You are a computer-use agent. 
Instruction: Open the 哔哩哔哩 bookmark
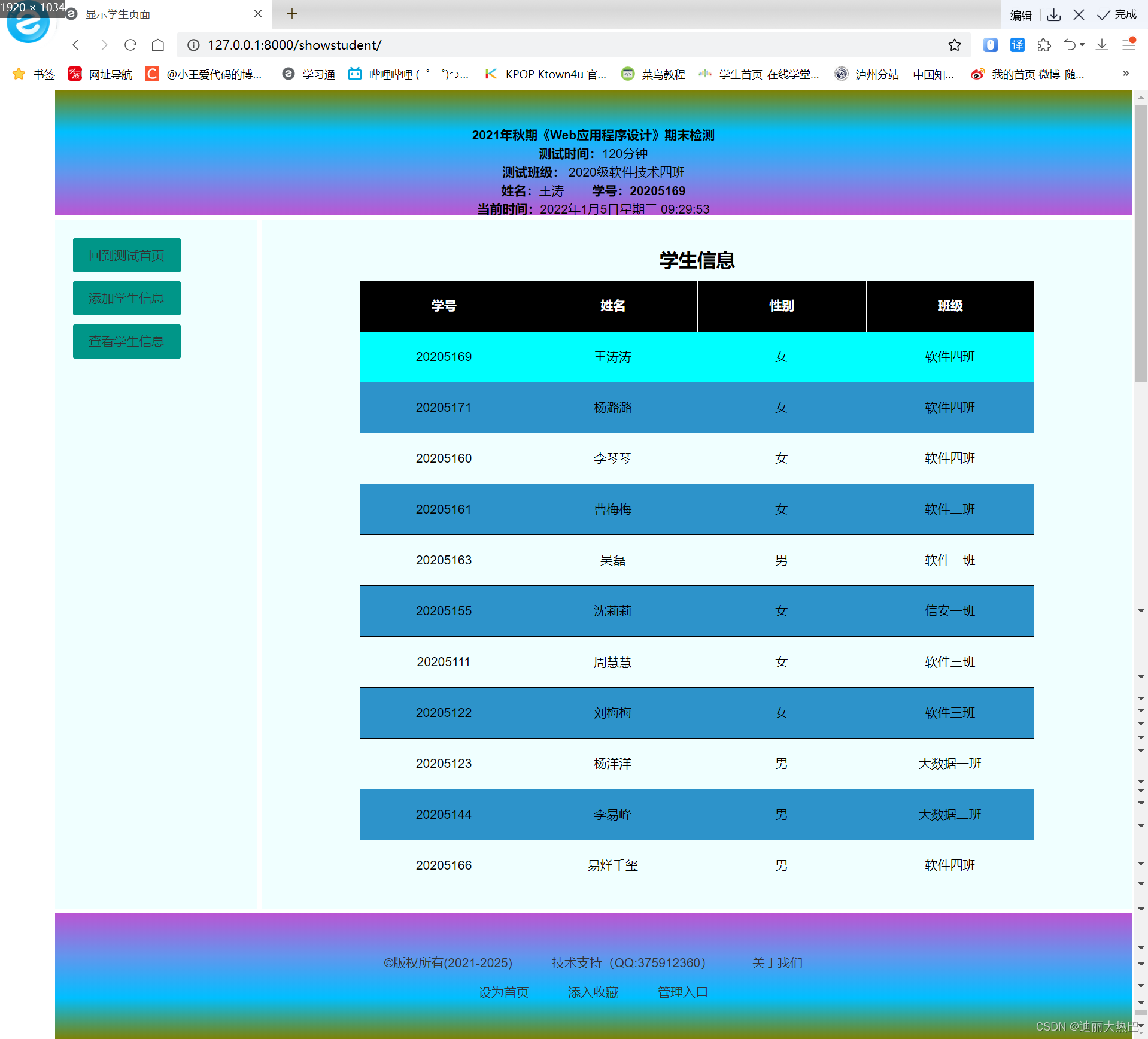[x=408, y=74]
